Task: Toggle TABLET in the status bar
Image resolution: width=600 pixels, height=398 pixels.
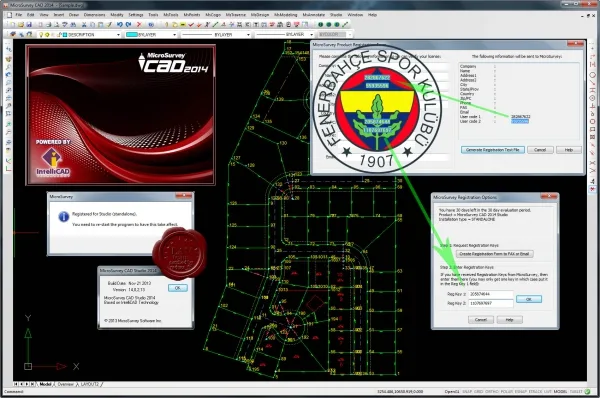Action: tap(576, 391)
